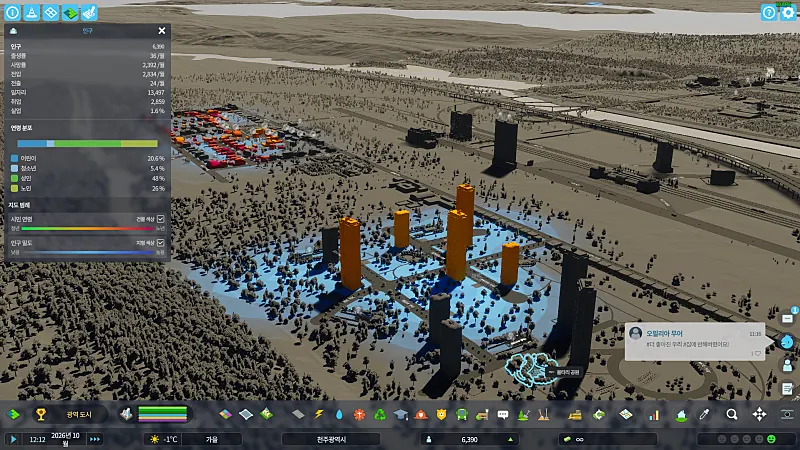This screenshot has width=800, height=450.
Task: Close the 인구 info panel
Action: tap(162, 31)
